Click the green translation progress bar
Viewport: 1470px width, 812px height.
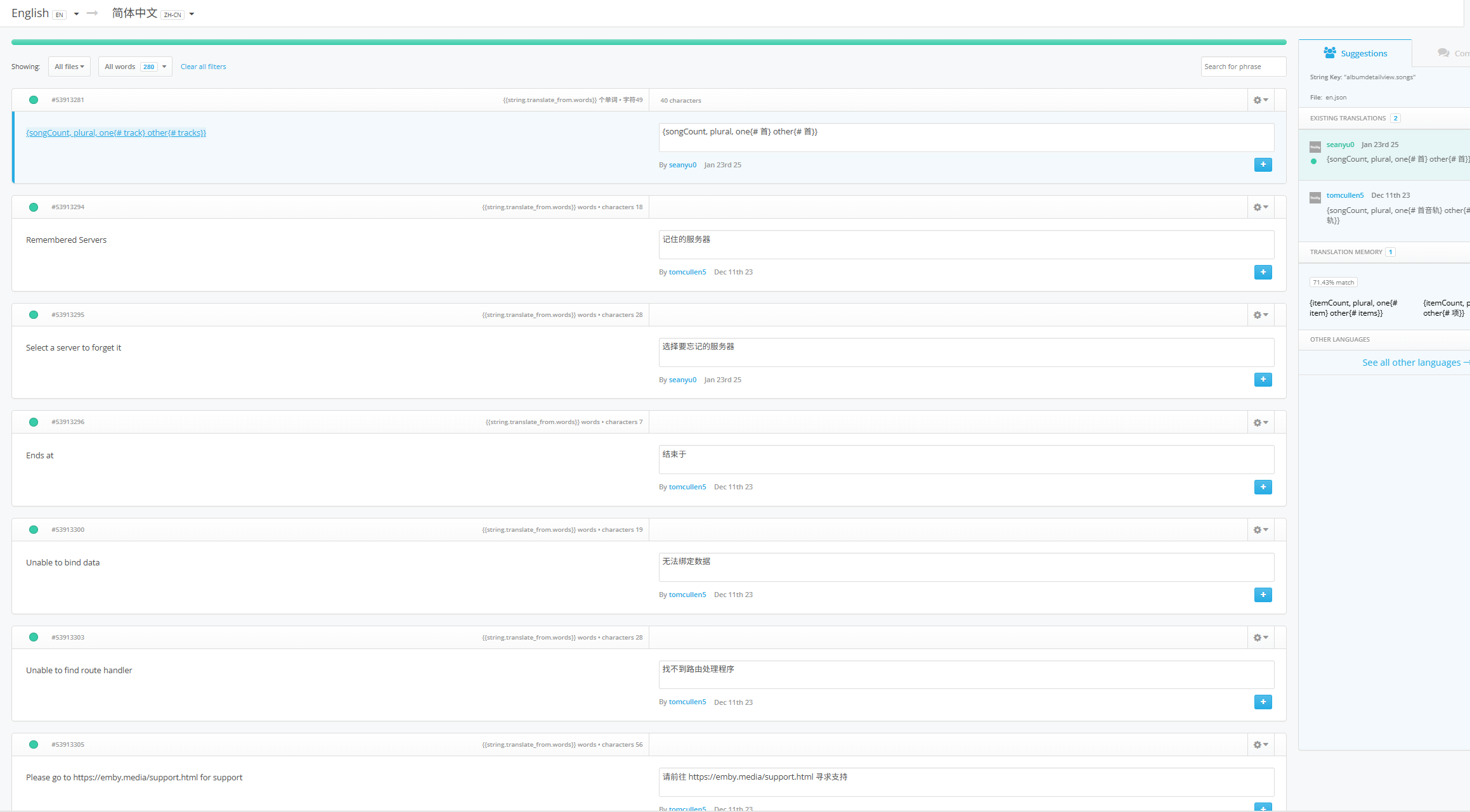pos(648,42)
